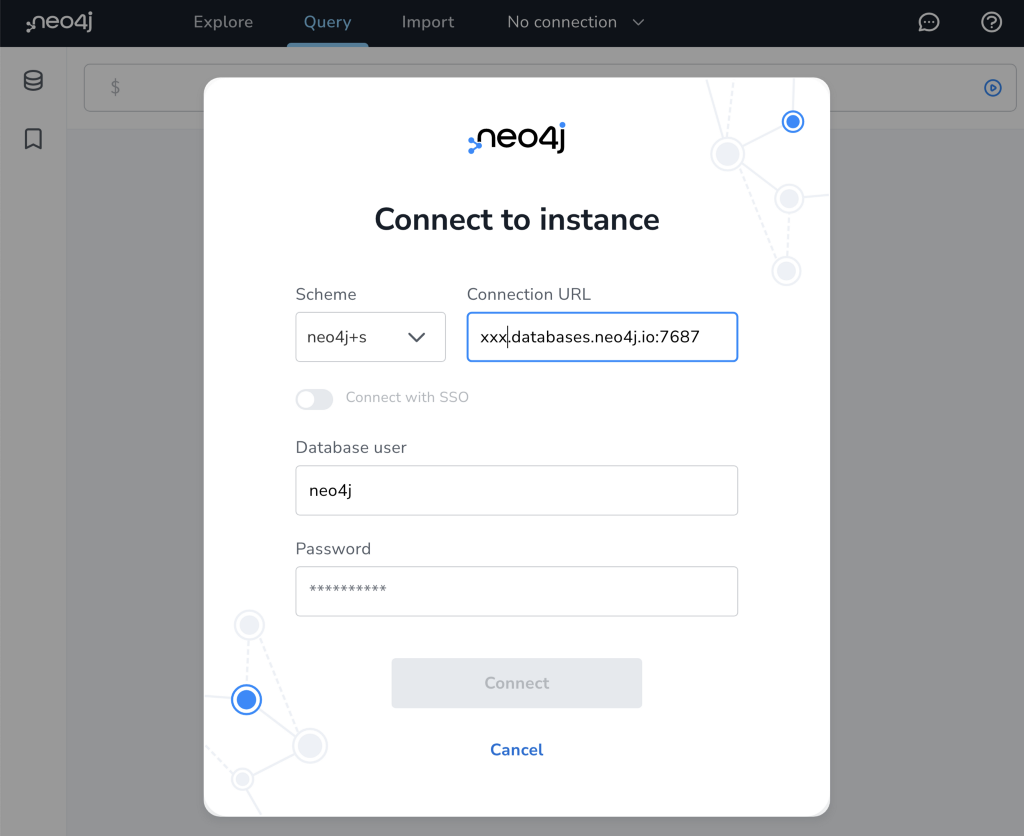Image resolution: width=1024 pixels, height=836 pixels.
Task: Click the chevron next to No connection
Action: [639, 22]
